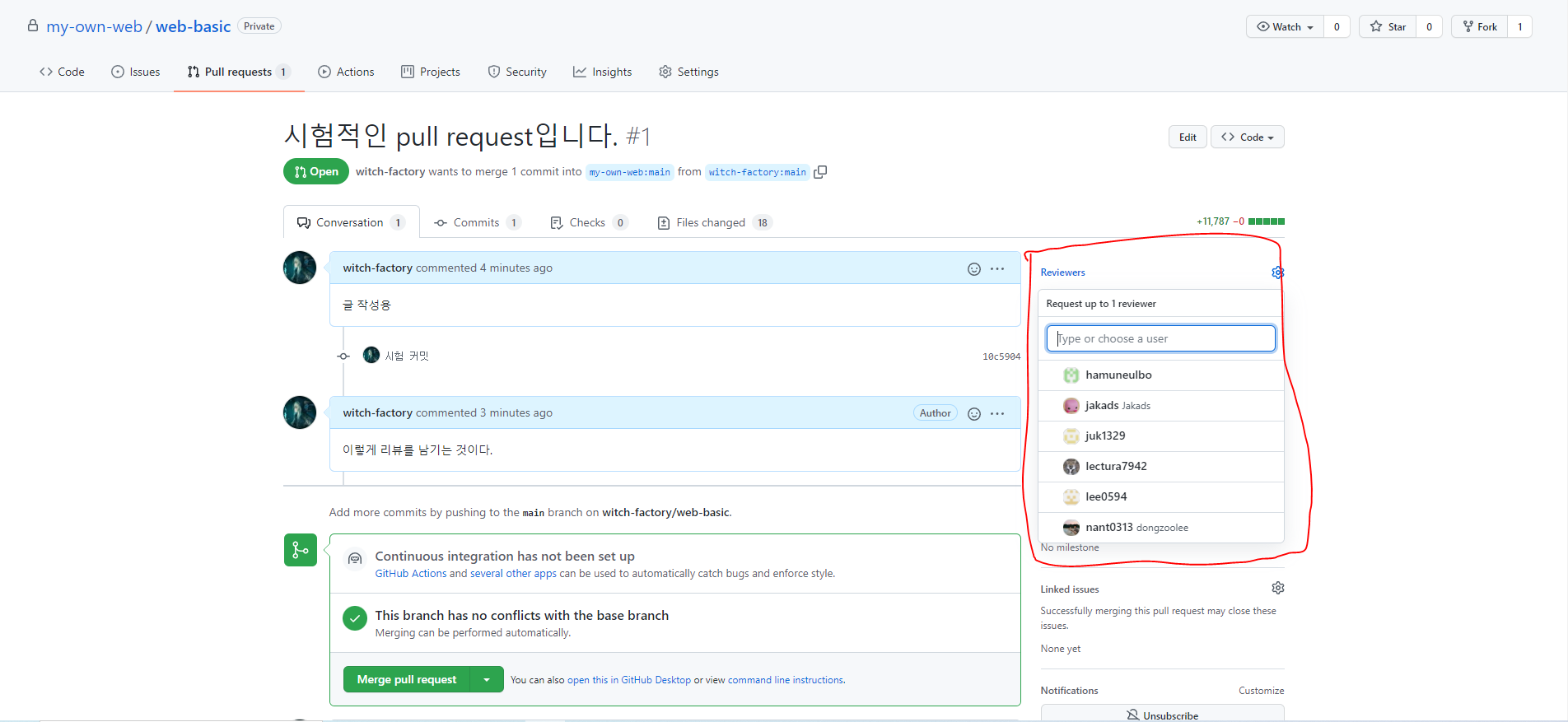Add emoji reaction to Author comment
Screen dimensions: 1568x722
pos(973,414)
